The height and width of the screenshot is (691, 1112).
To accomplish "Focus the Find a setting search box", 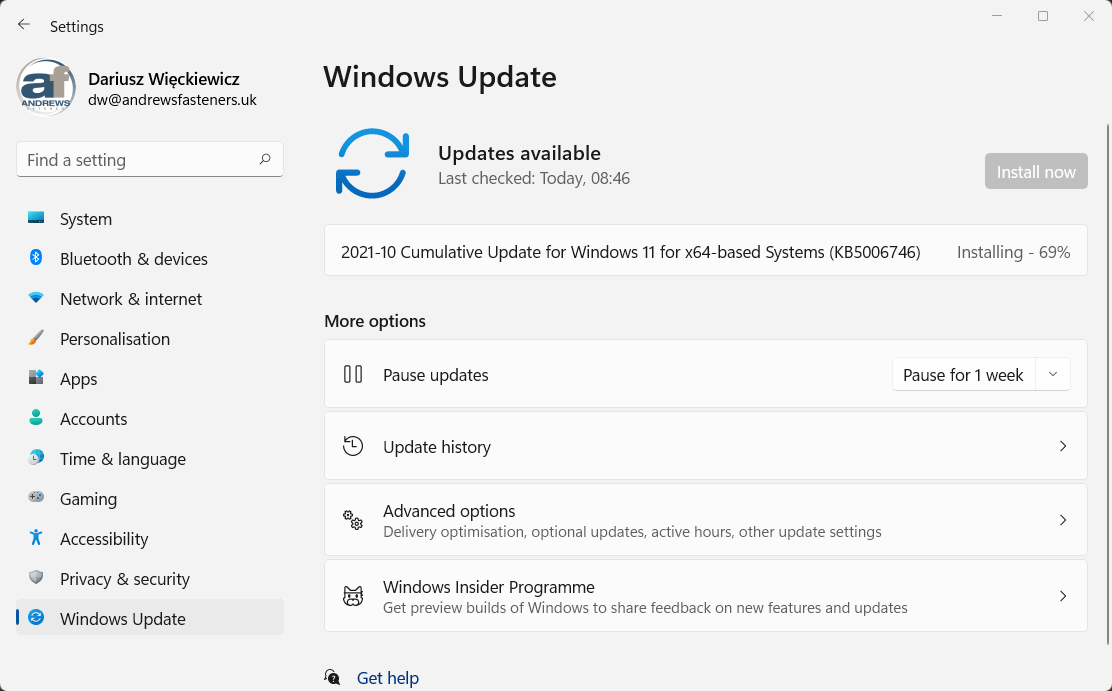I will point(150,160).
